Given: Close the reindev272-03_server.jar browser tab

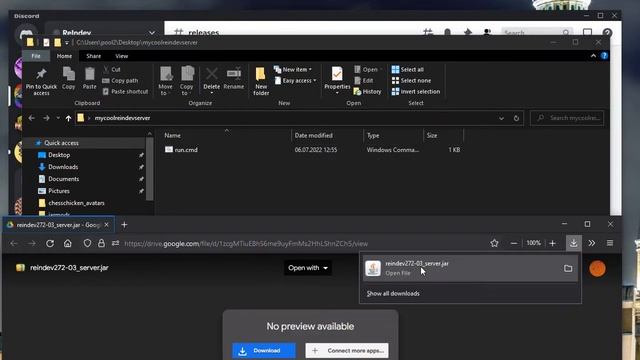Looking at the screenshot, I should (x=107, y=224).
